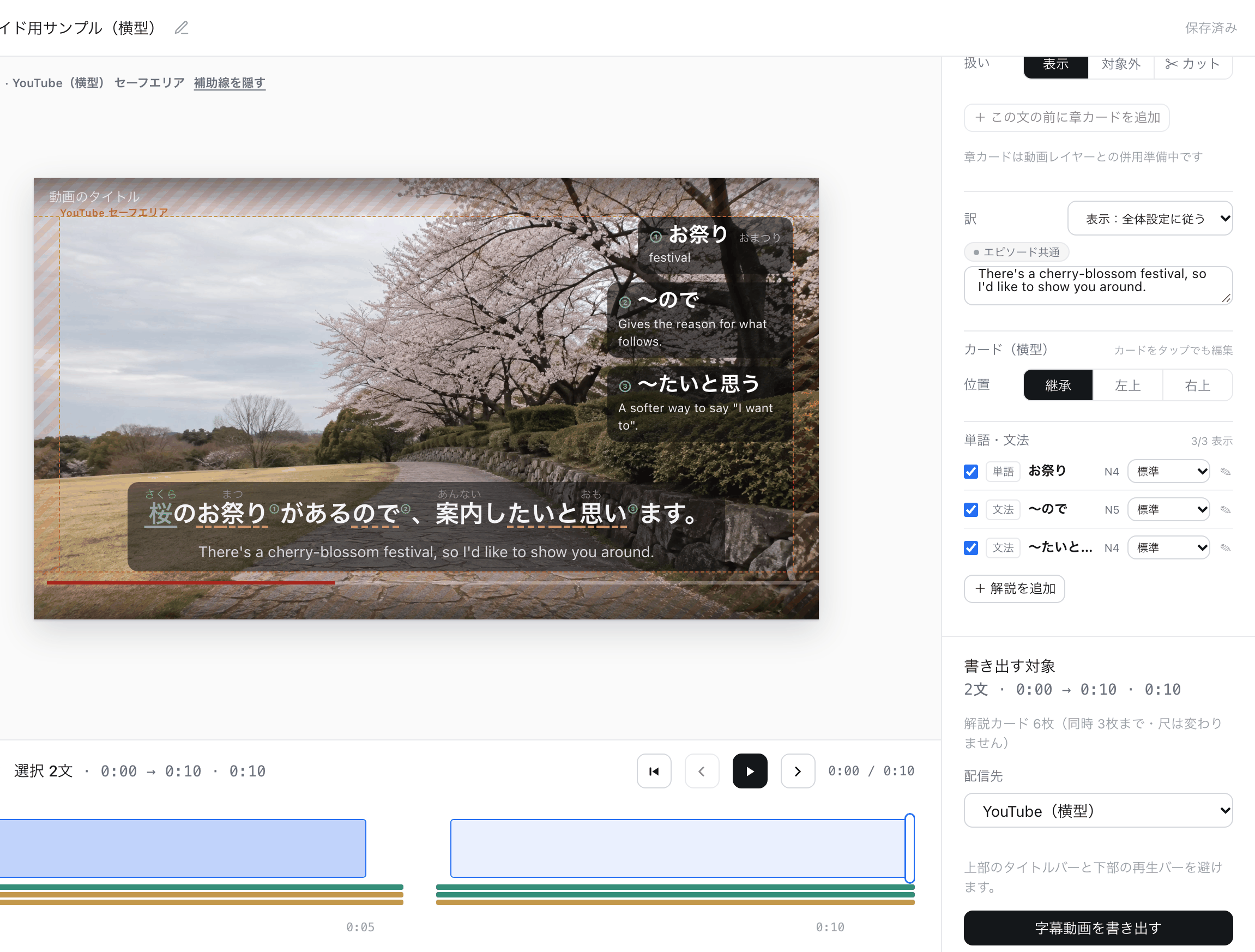This screenshot has width=1255, height=952.
Task: Play the preview with black play button
Action: [x=750, y=771]
